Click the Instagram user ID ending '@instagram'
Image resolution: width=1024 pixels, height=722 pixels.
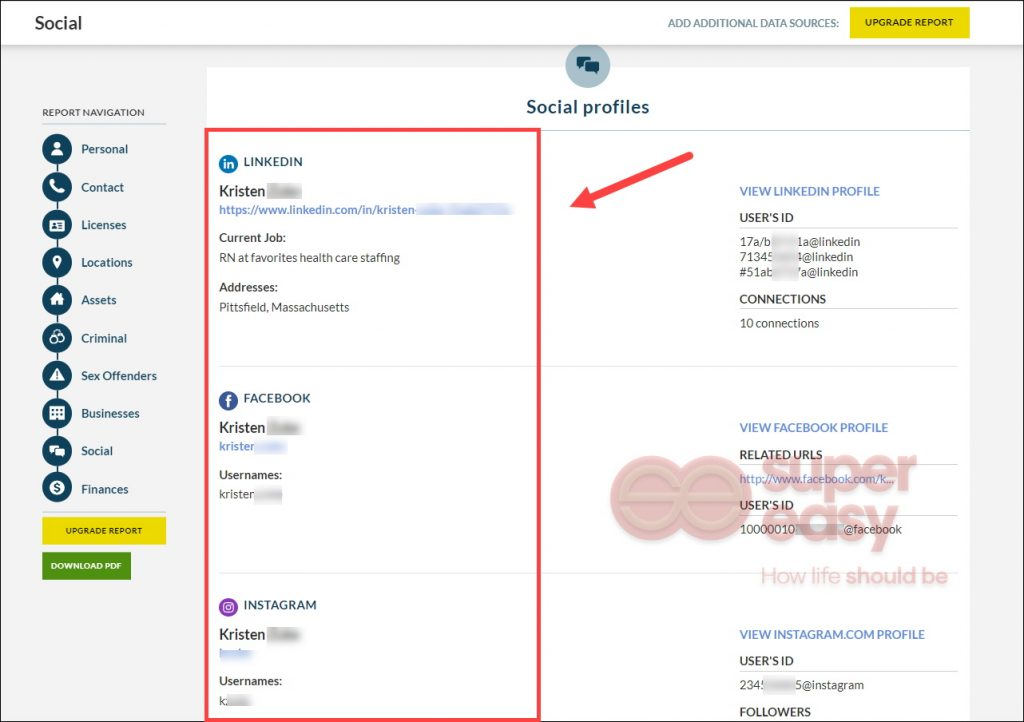coord(801,685)
